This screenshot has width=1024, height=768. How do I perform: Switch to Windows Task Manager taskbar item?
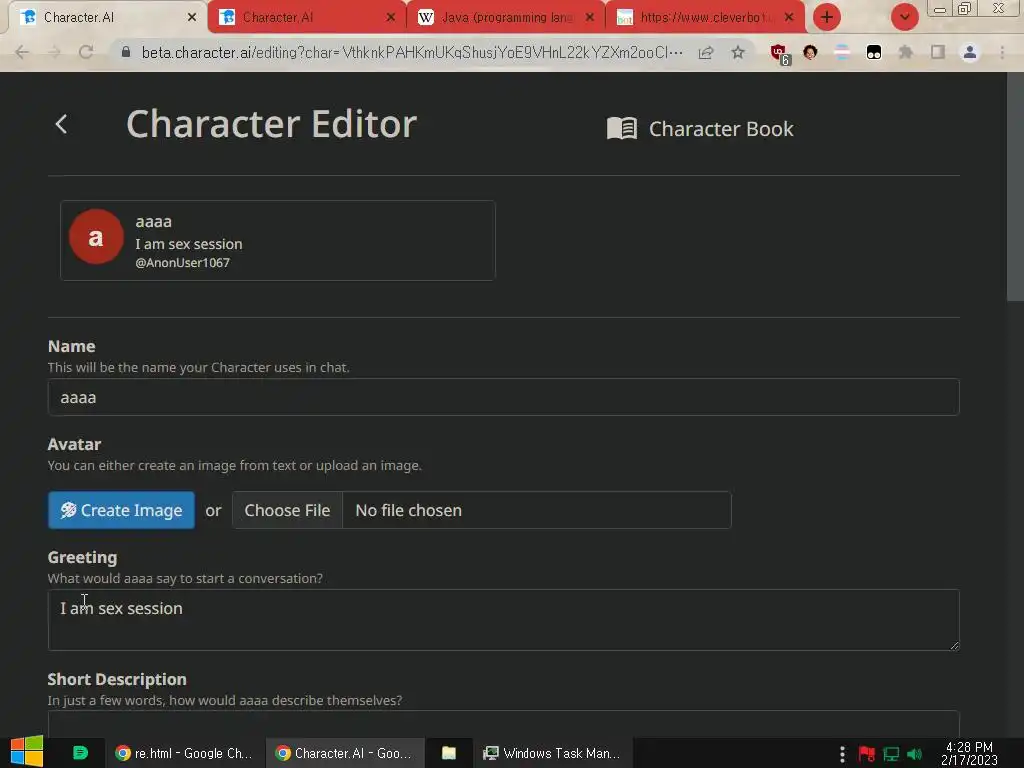[552, 753]
